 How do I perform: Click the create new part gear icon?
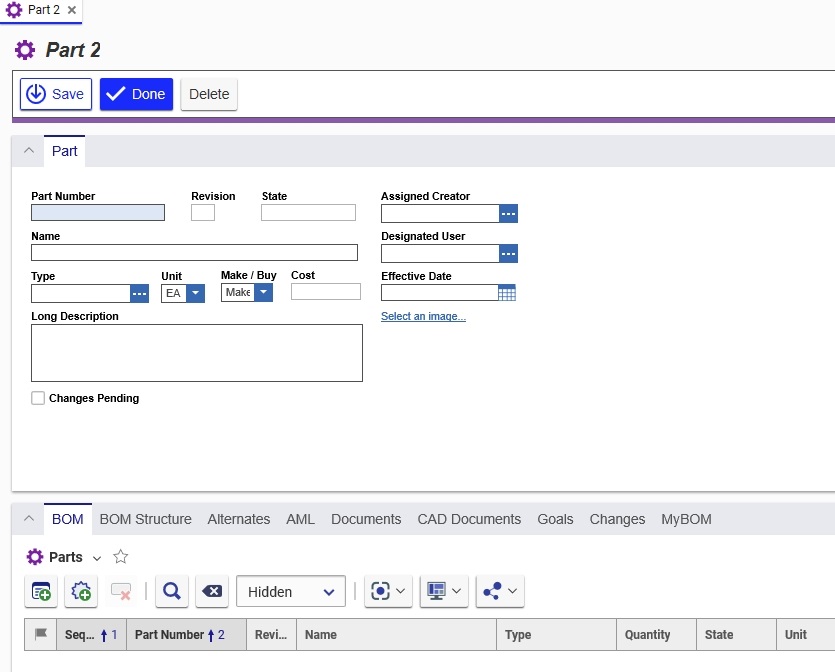pos(81,591)
